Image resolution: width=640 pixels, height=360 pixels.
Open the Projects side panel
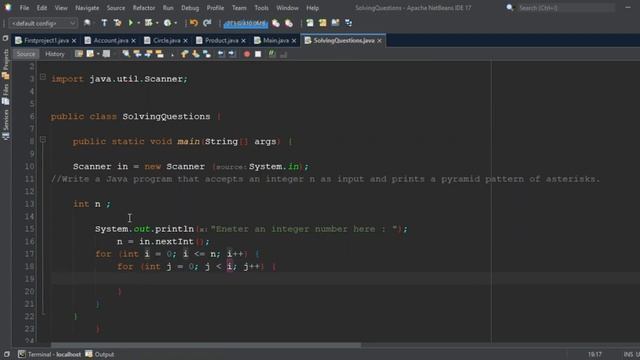(5, 64)
